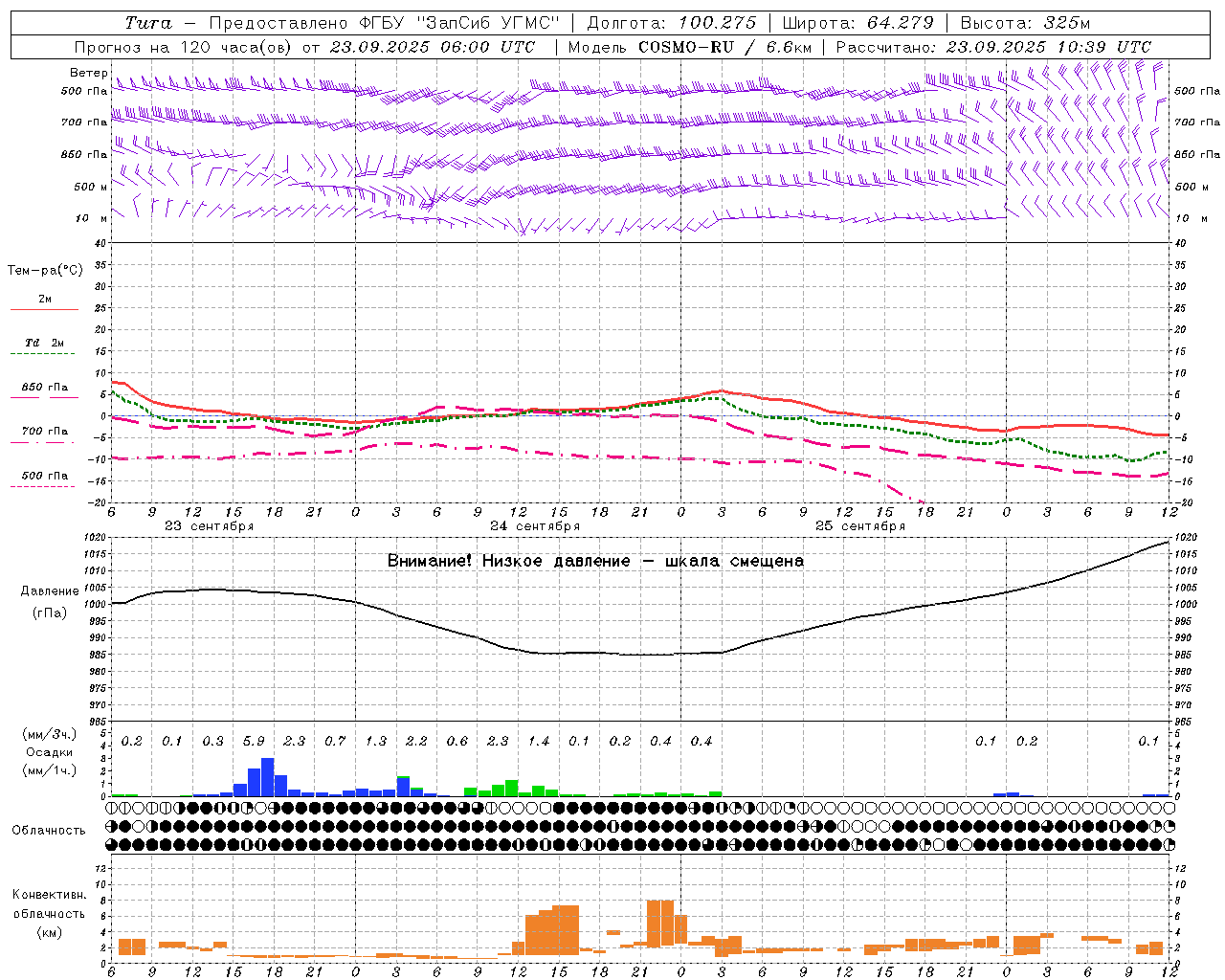1225x980 pixels.
Task: Click the 3-hour precipitation value "0.3"
Action: [212, 742]
